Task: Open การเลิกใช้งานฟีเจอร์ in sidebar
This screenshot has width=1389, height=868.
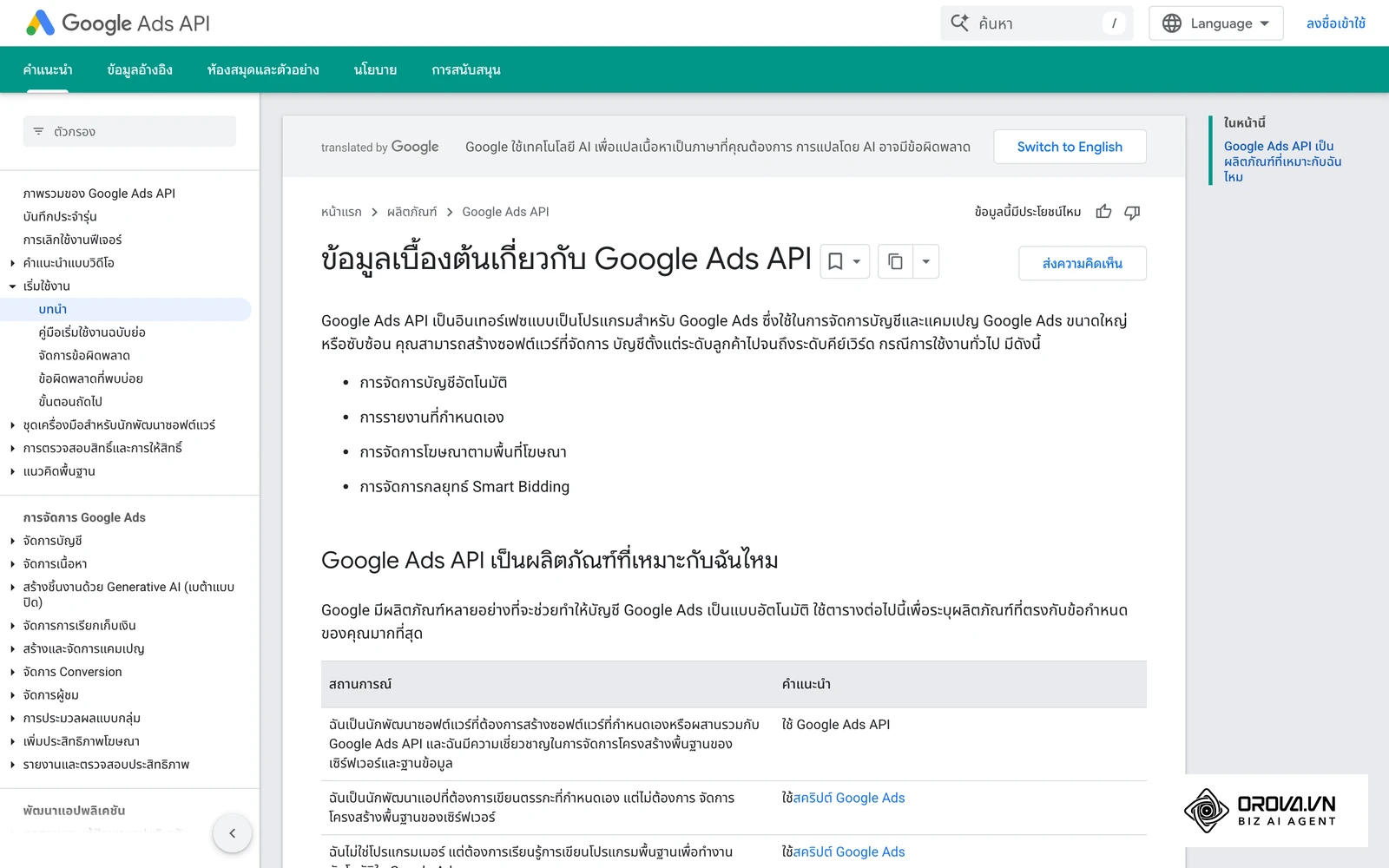Action: pyautogui.click(x=72, y=240)
